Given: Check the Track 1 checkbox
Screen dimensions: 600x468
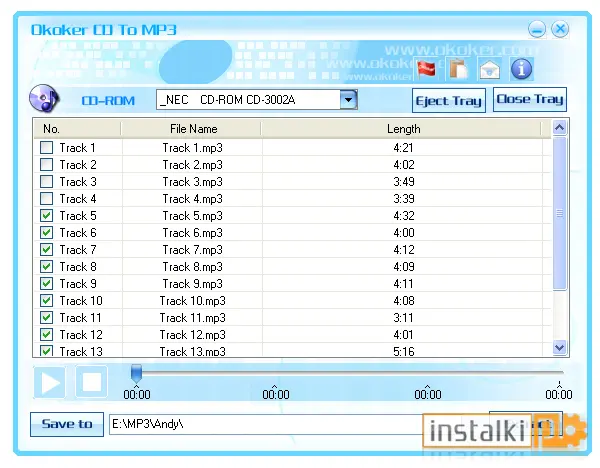Looking at the screenshot, I should coord(47,147).
